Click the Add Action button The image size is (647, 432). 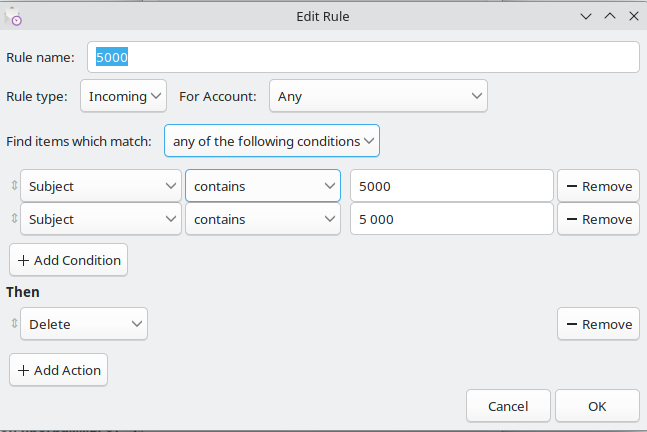59,370
